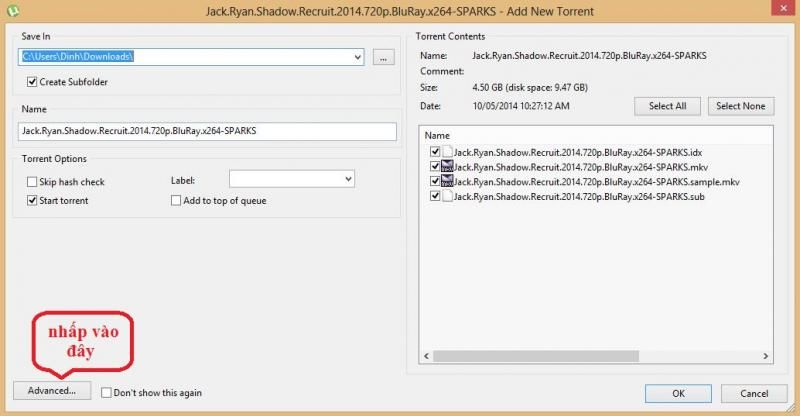Screen dimensions: 800x416
Task: Click the Select All button
Action: click(667, 106)
